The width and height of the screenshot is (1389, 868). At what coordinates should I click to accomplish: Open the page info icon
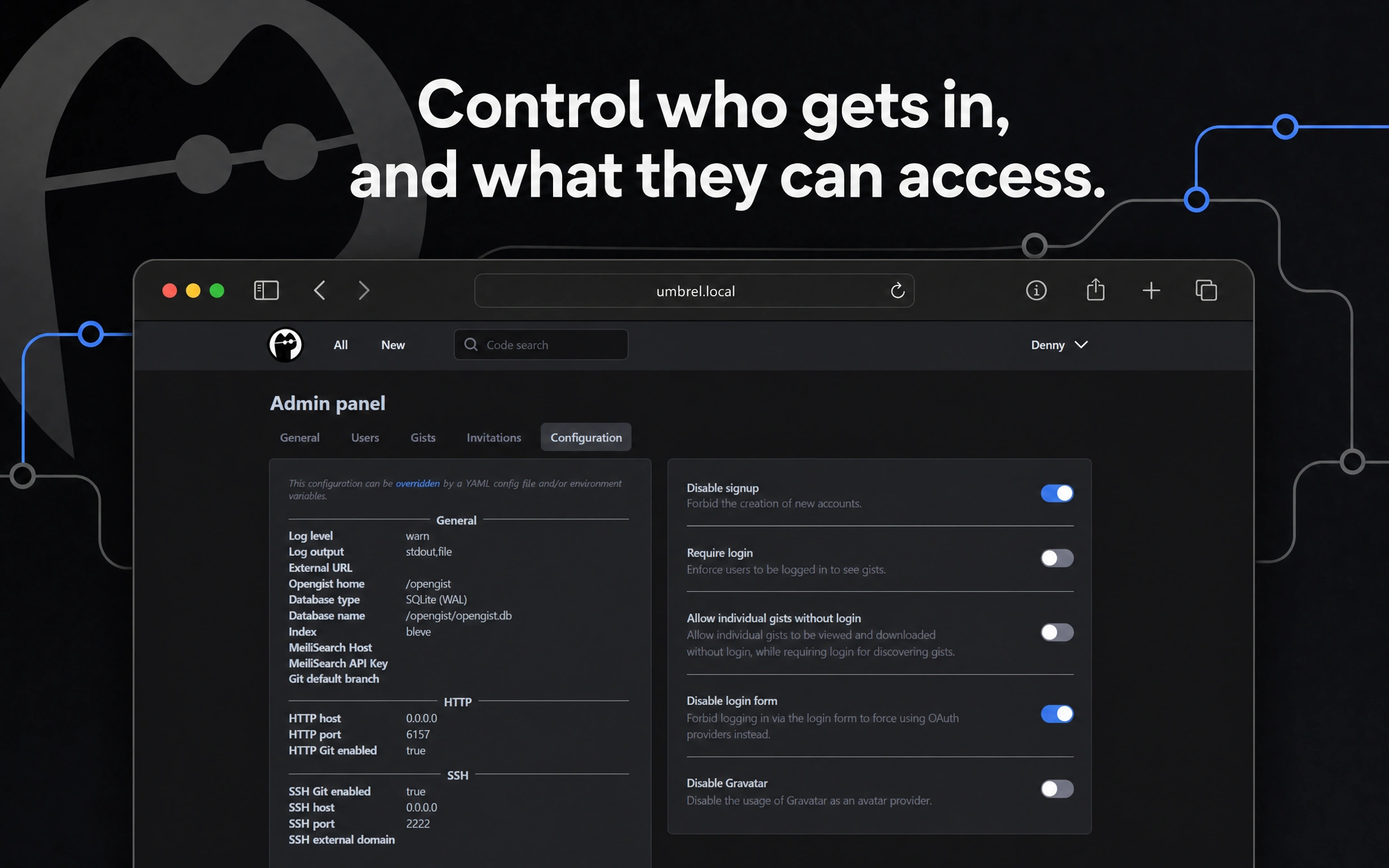tap(1036, 291)
